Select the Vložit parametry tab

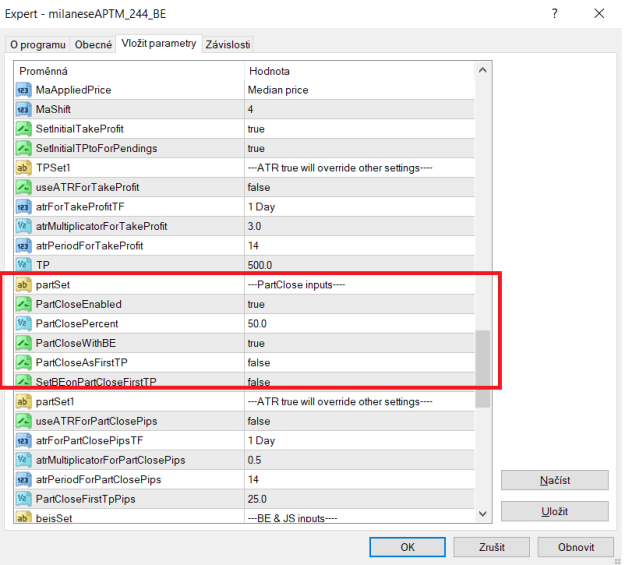pos(159,43)
